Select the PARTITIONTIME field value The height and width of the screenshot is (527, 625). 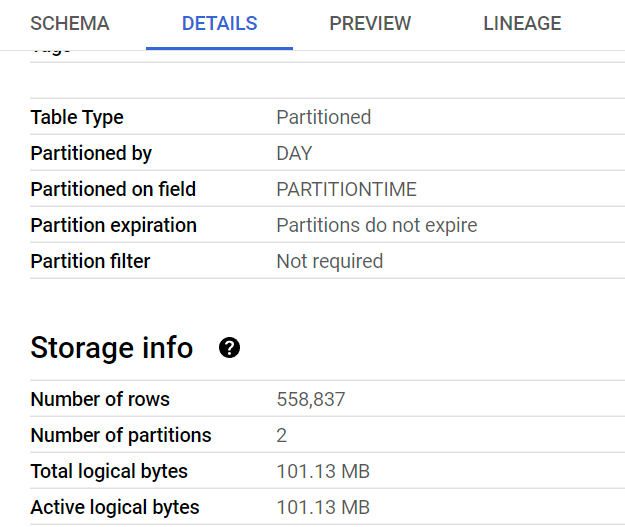(346, 189)
